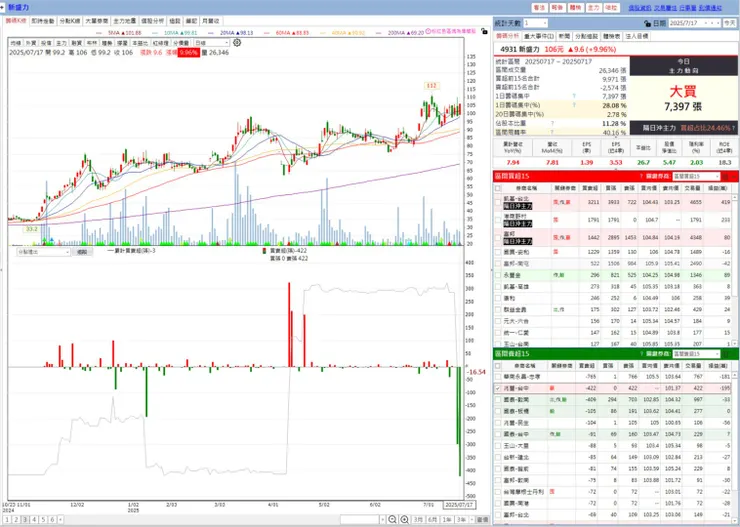Toggle 主力 indicator in chart toolbar
The image size is (740, 527).
[61, 43]
